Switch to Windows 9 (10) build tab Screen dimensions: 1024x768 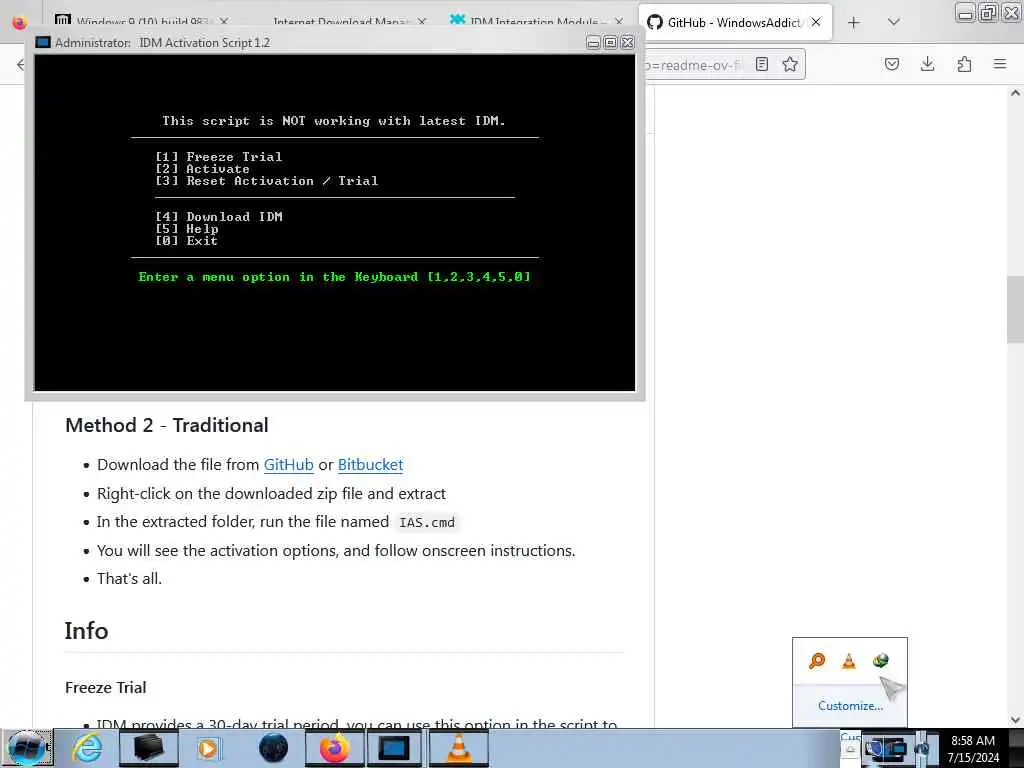(x=140, y=22)
